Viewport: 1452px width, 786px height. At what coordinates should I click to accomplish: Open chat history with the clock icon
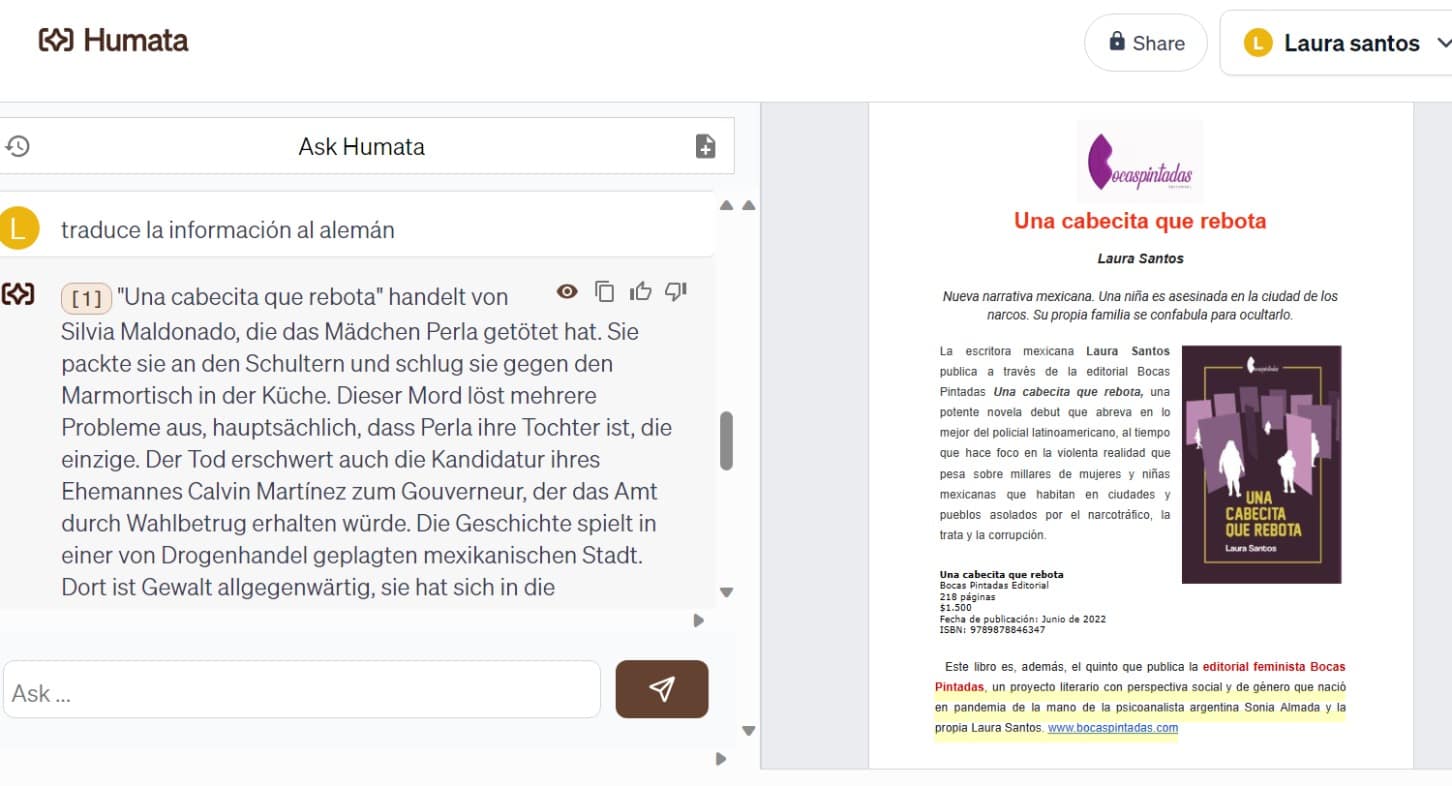(x=17, y=146)
